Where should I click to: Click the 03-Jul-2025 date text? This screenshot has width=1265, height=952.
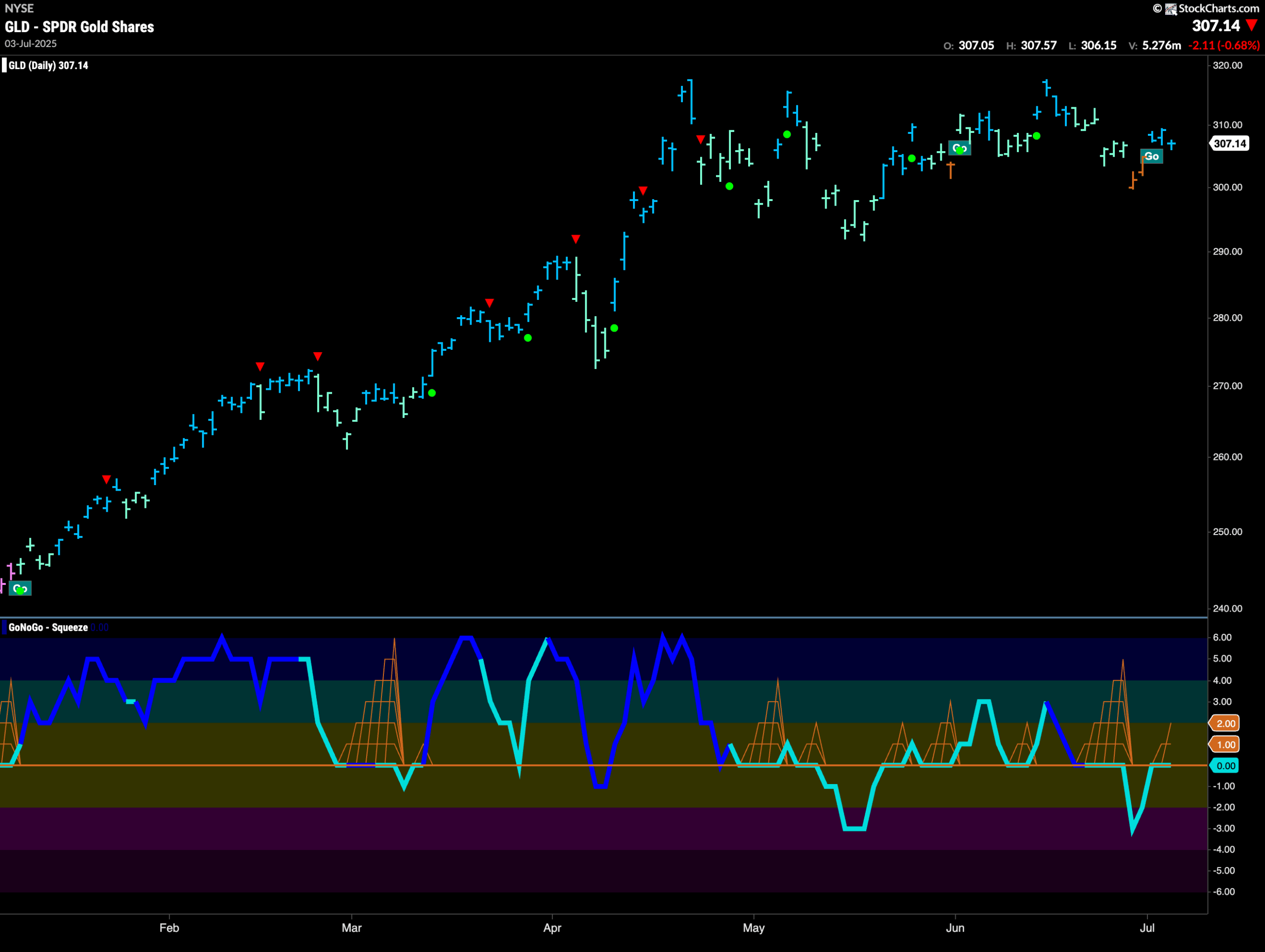coord(30,43)
